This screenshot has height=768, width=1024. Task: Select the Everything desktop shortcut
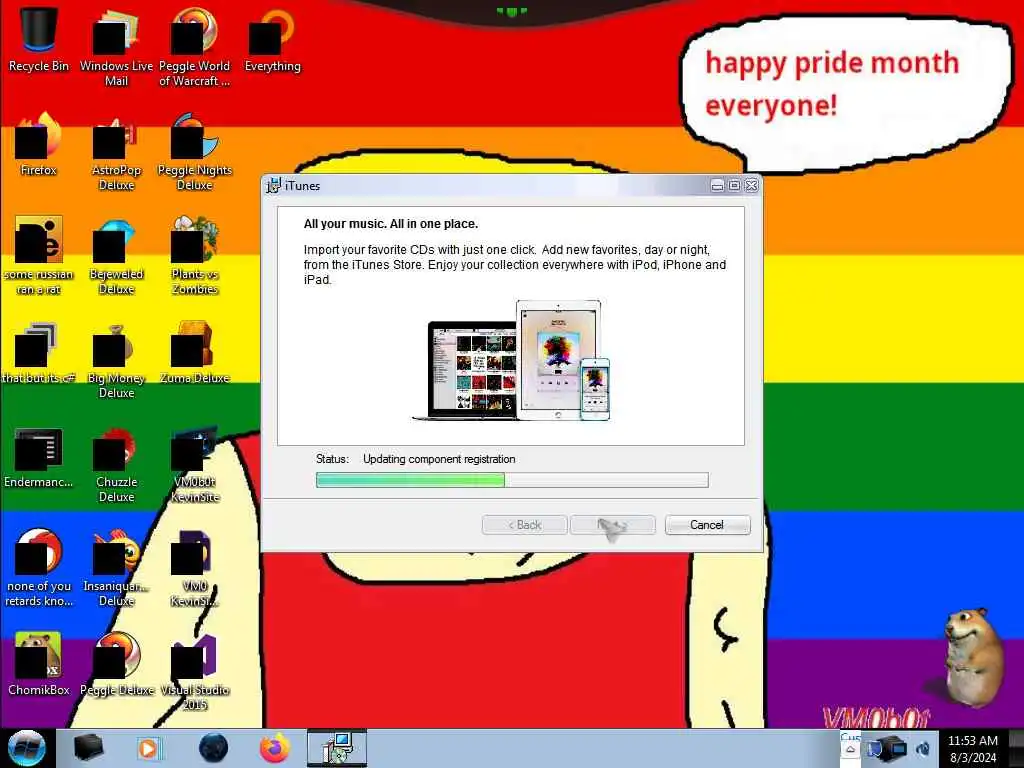point(272,39)
